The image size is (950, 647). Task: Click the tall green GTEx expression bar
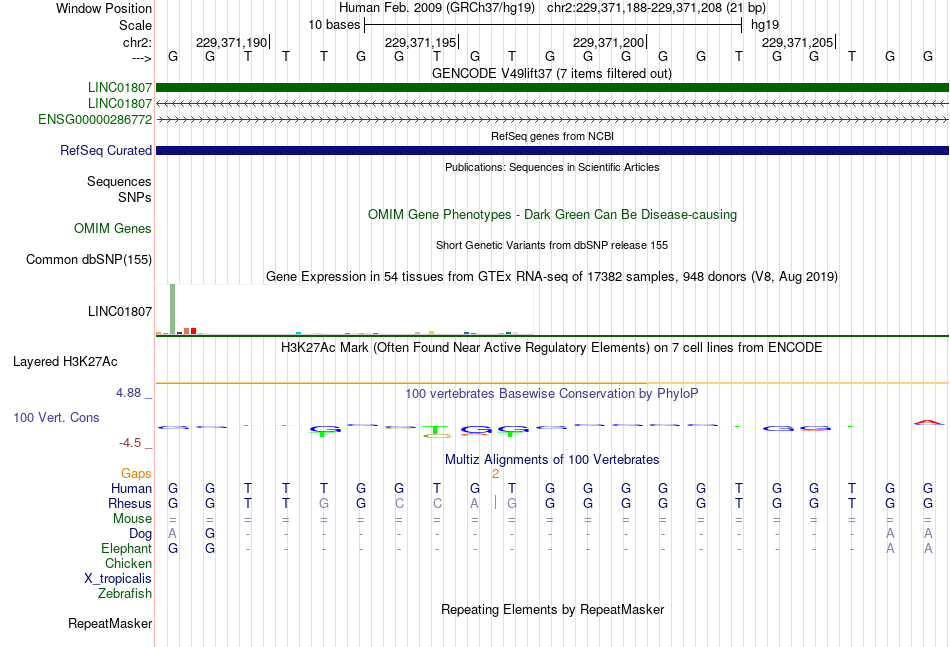pyautogui.click(x=173, y=309)
